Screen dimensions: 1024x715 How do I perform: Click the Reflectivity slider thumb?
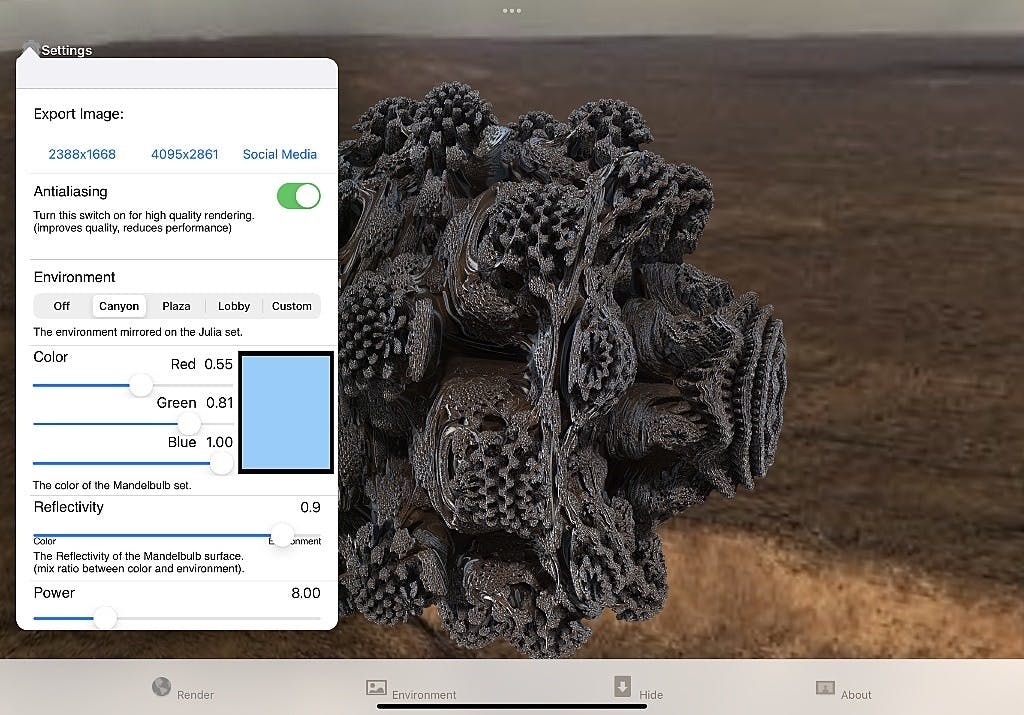(x=282, y=535)
